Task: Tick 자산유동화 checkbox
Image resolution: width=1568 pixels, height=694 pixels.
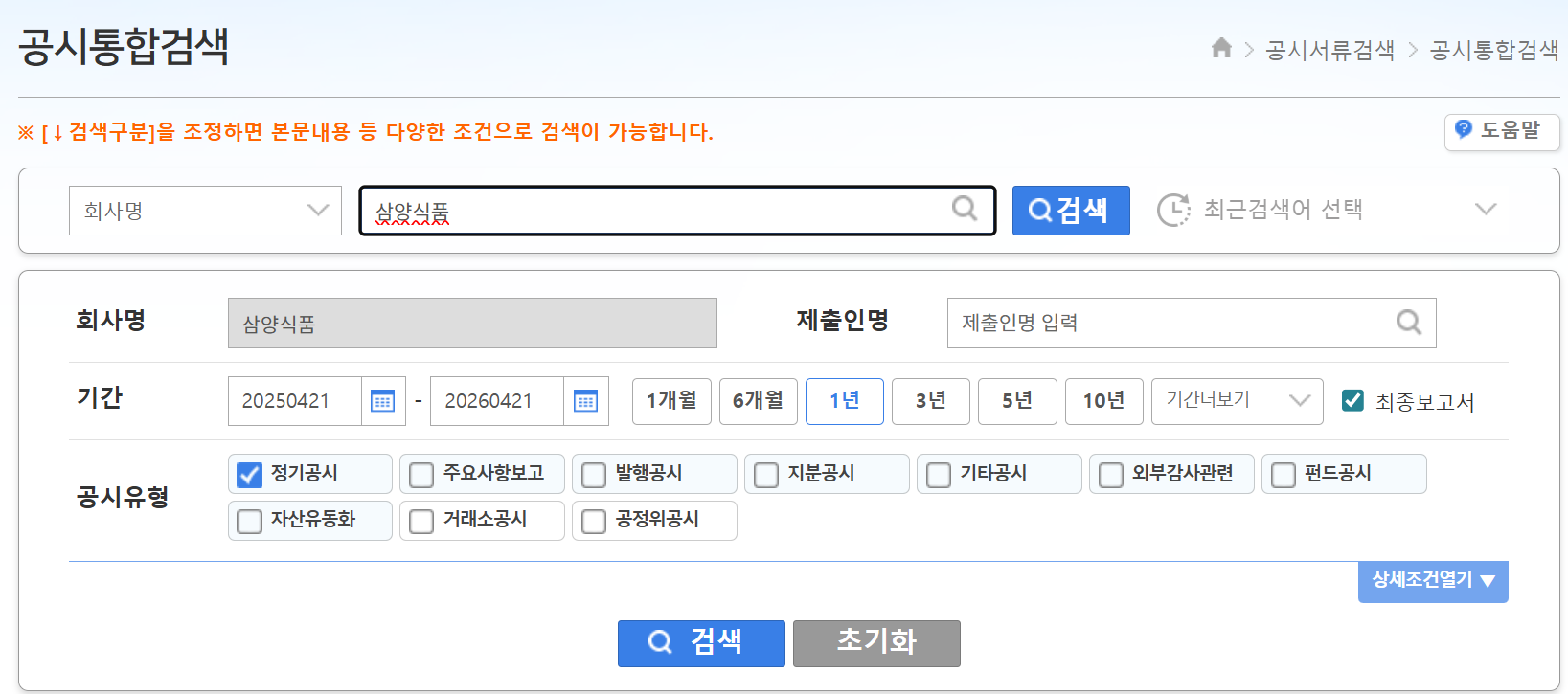Action: [x=249, y=521]
